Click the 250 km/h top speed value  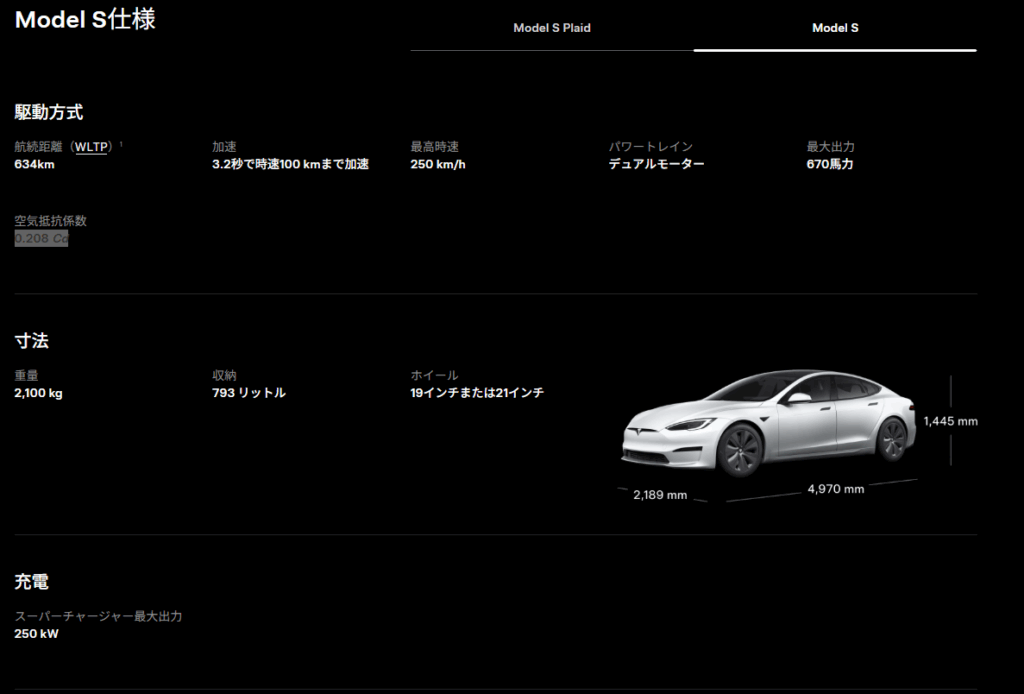[438, 165]
